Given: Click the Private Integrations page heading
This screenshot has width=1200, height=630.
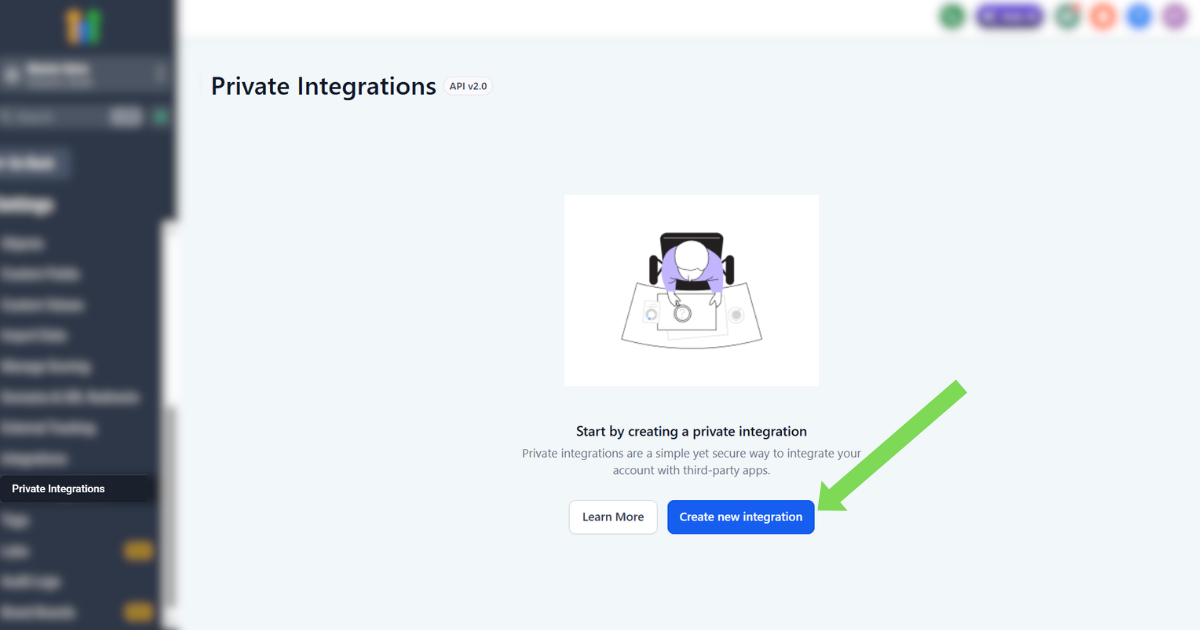Looking at the screenshot, I should (324, 86).
